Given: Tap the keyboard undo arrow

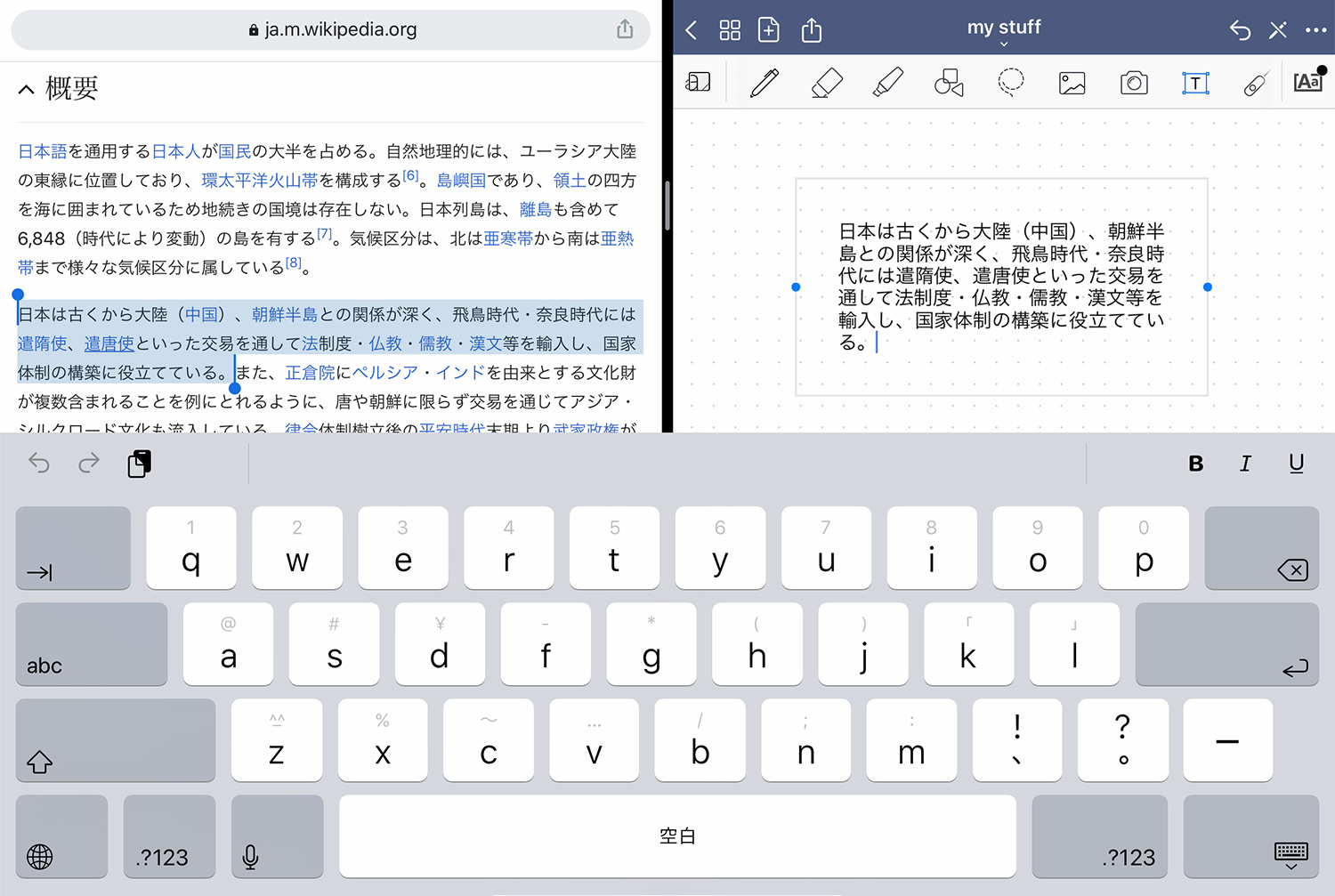Looking at the screenshot, I should tap(39, 463).
